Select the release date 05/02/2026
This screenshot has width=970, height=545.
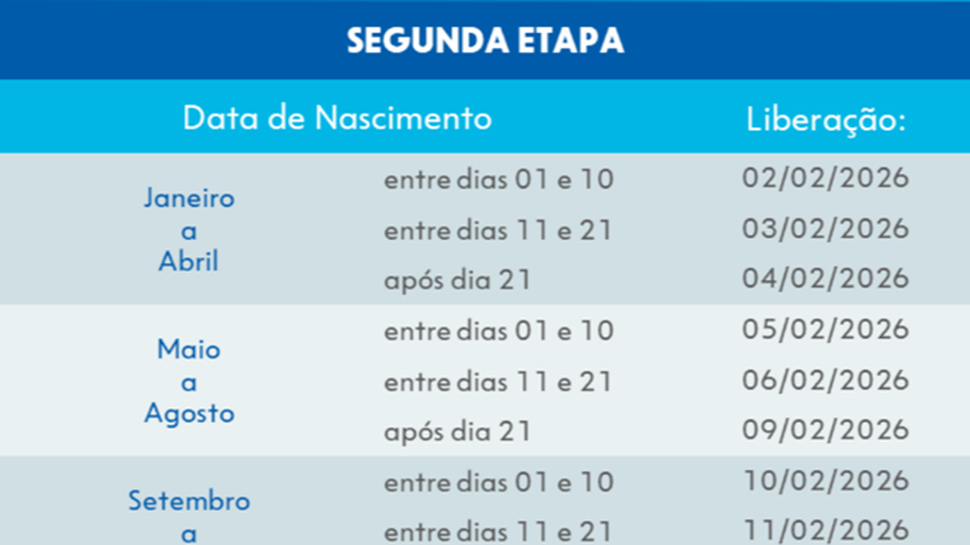pyautogui.click(x=826, y=330)
